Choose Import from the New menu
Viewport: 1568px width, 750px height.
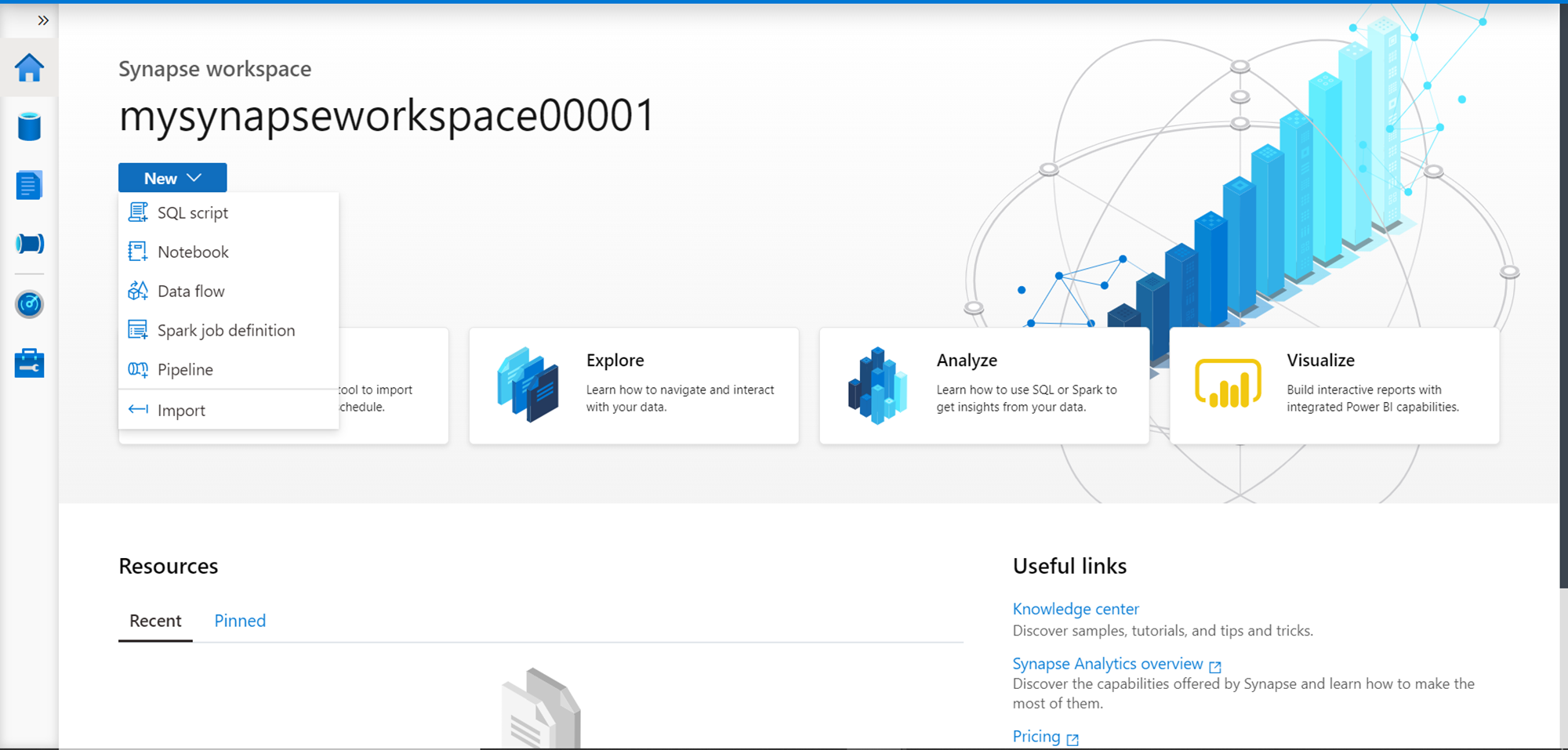click(x=228, y=410)
